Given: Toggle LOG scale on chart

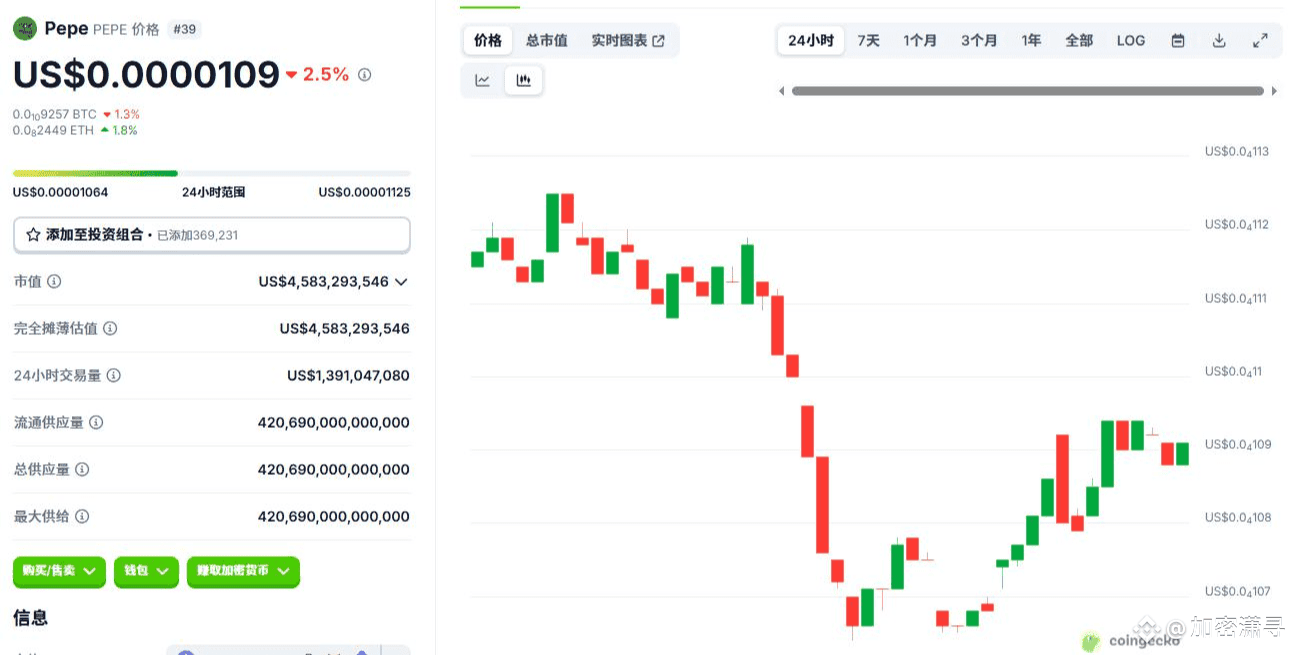Looking at the screenshot, I should tap(1131, 41).
